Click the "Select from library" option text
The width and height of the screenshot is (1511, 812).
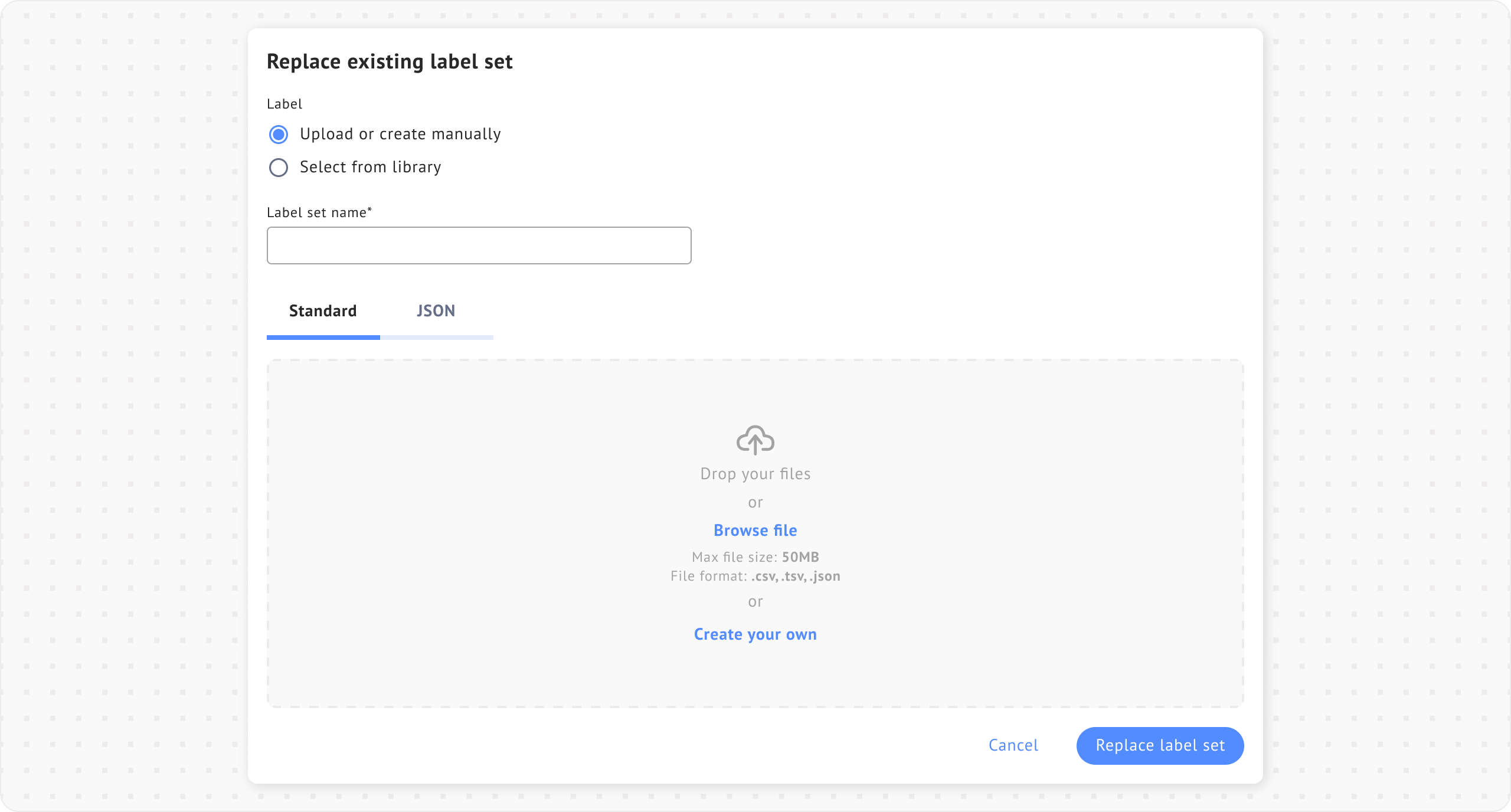point(370,167)
